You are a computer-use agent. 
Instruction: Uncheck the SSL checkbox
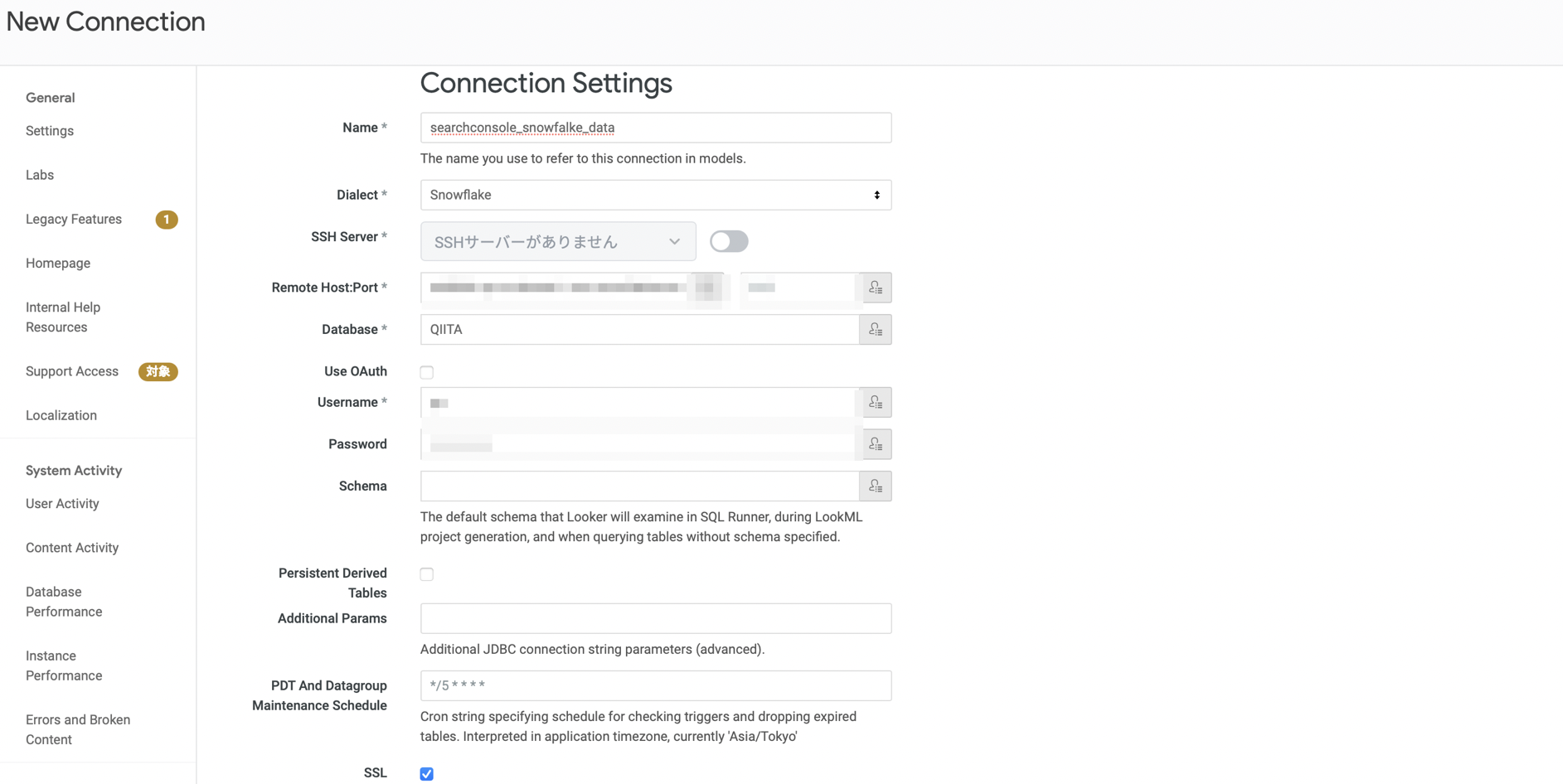[x=426, y=773]
